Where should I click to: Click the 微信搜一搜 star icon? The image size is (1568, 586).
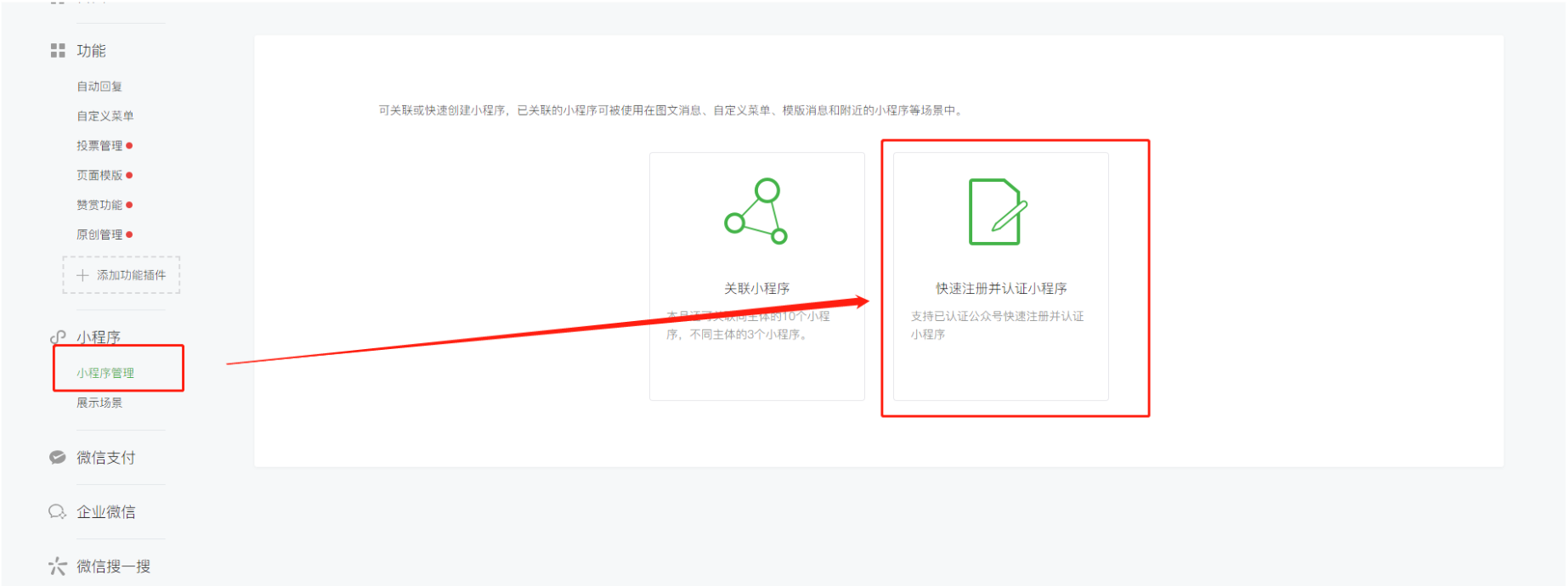click(58, 566)
